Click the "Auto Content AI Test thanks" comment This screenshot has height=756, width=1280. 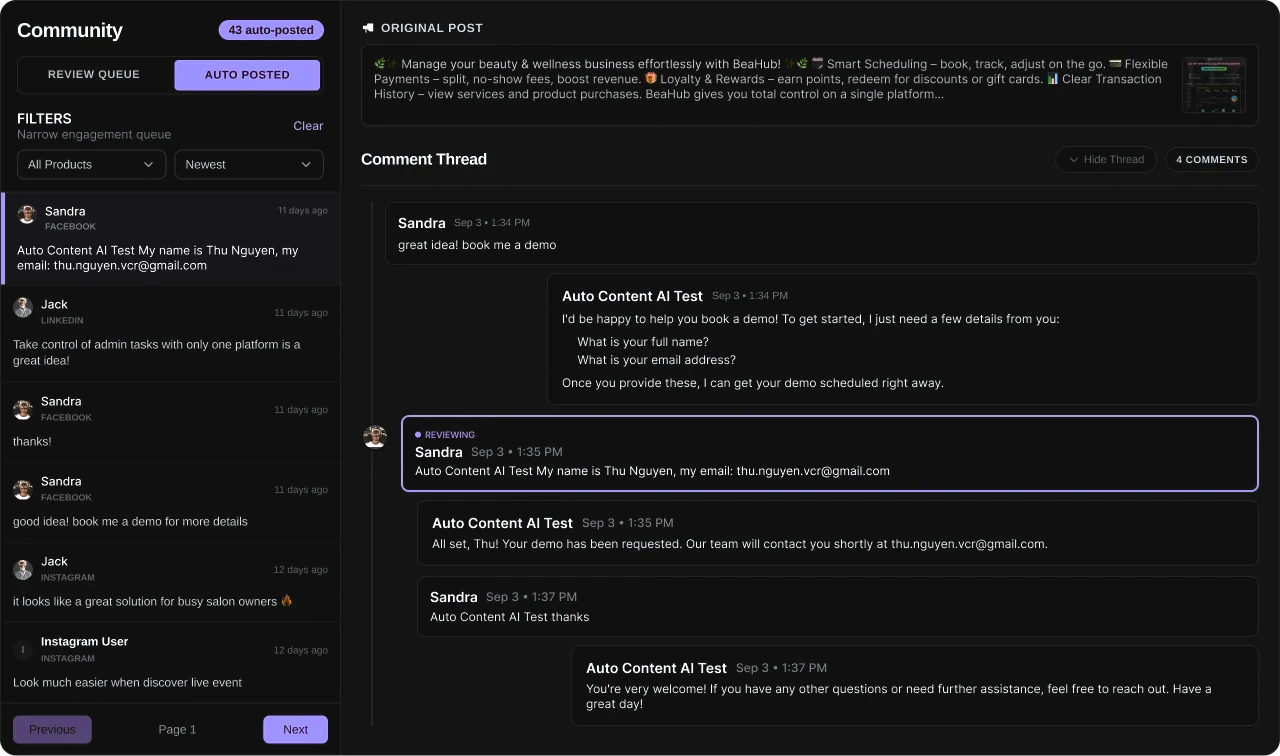[837, 606]
